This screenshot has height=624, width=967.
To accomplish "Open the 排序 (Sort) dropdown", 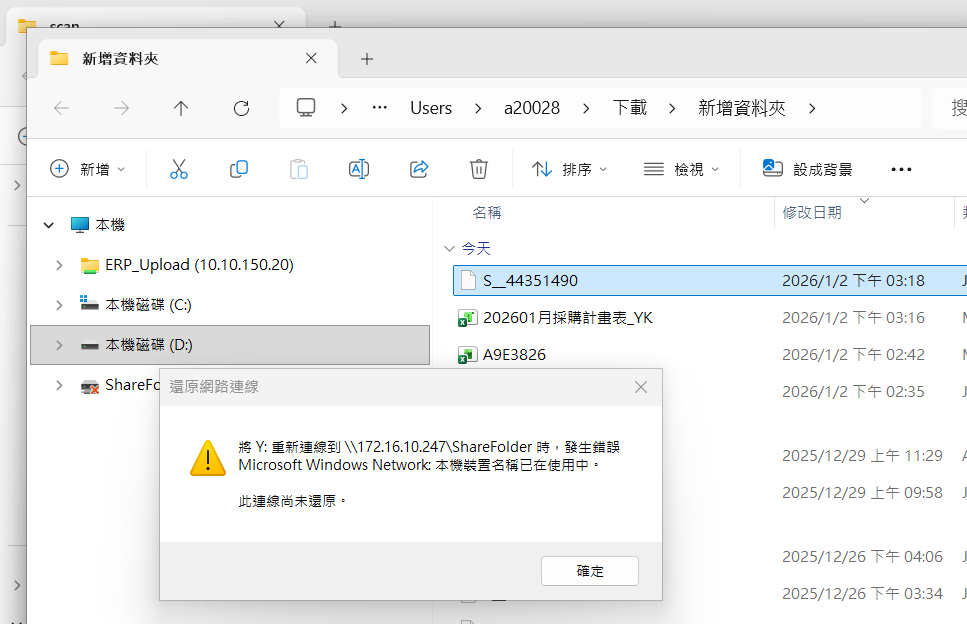I will pos(569,169).
